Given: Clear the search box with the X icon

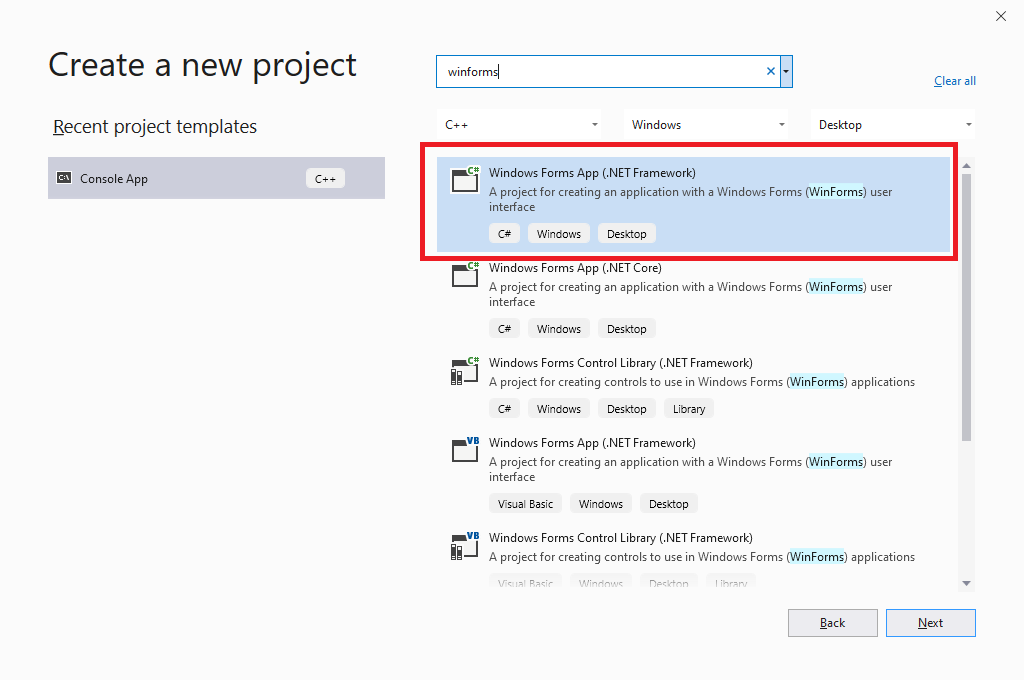Looking at the screenshot, I should (771, 71).
